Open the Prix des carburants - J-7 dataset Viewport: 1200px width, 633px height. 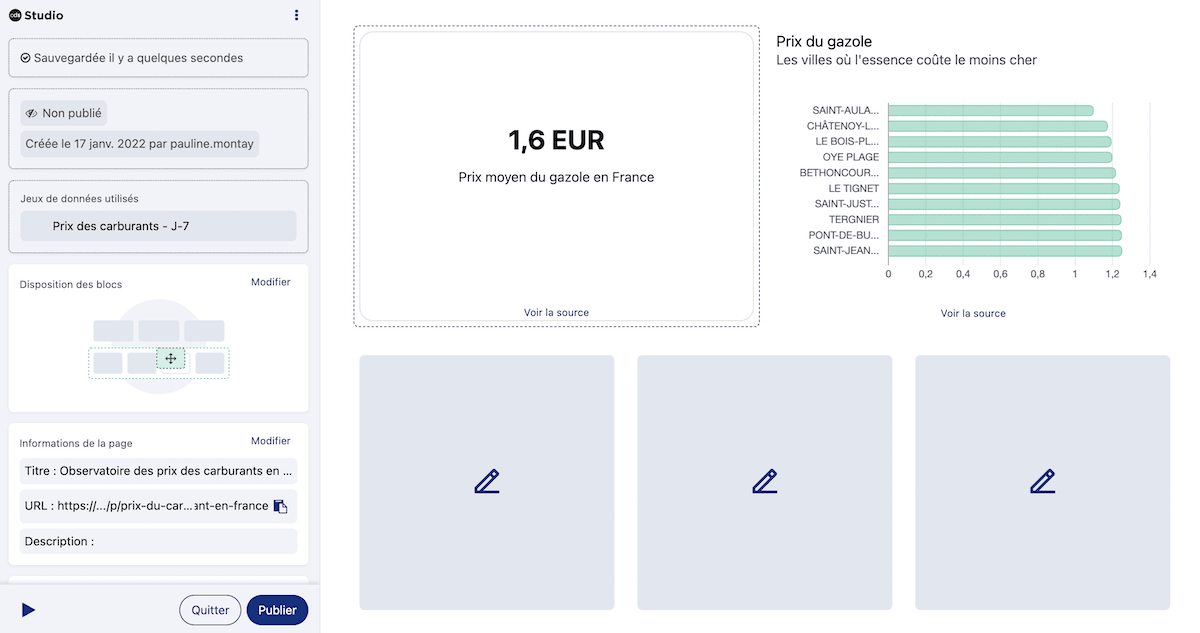click(158, 226)
